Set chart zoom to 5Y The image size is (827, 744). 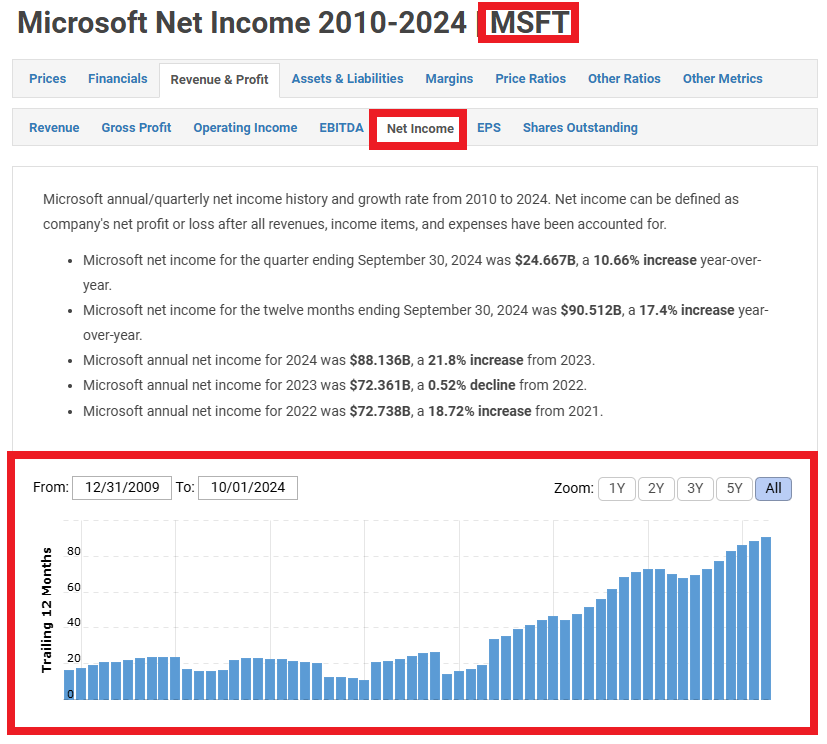tap(734, 489)
